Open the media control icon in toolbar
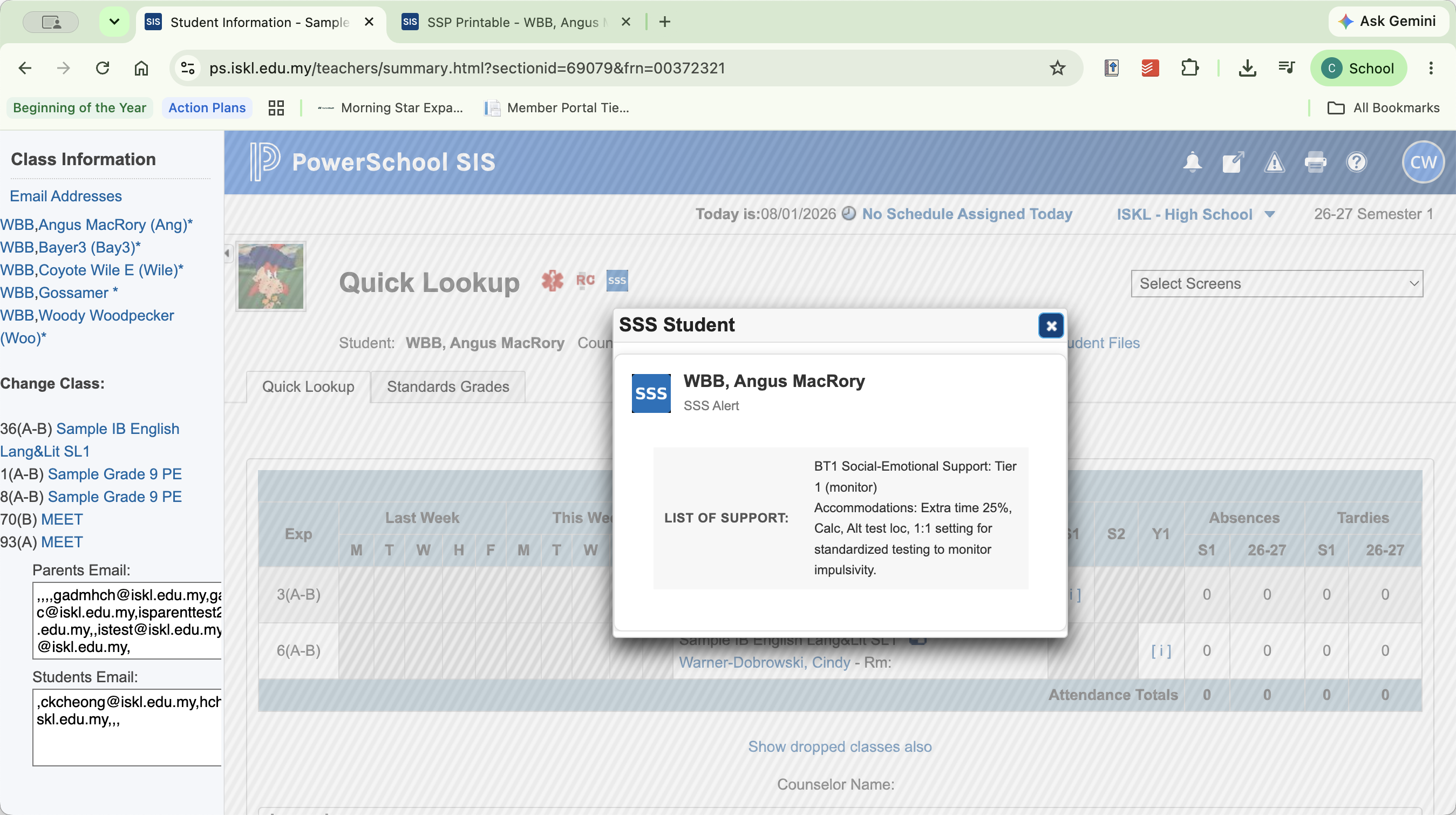The width and height of the screenshot is (1456, 815). pos(1287,69)
